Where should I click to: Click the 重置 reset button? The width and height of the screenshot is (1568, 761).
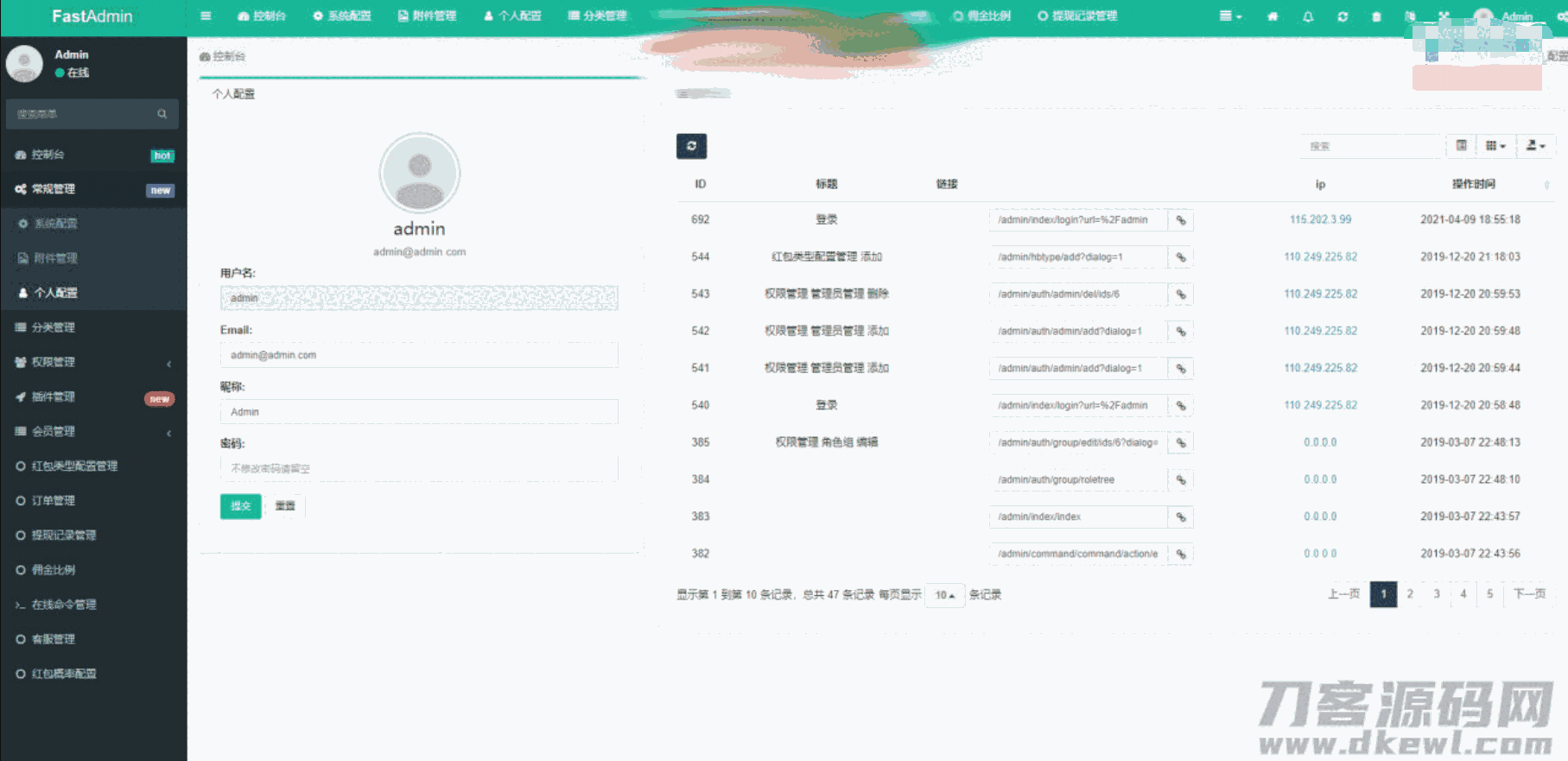[x=285, y=506]
